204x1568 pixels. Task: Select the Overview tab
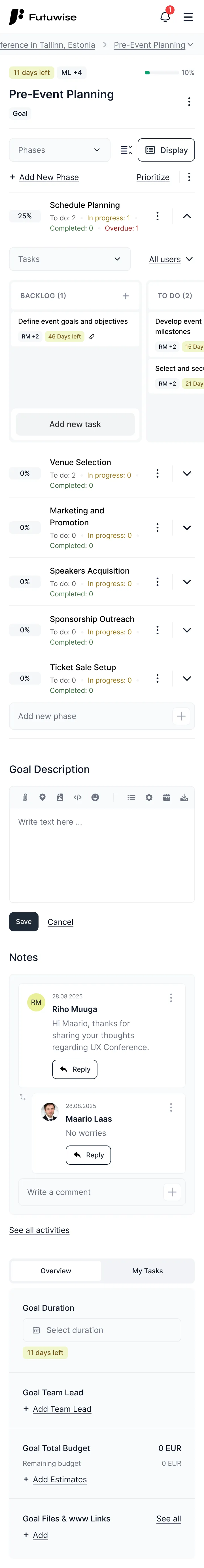pyautogui.click(x=56, y=1271)
